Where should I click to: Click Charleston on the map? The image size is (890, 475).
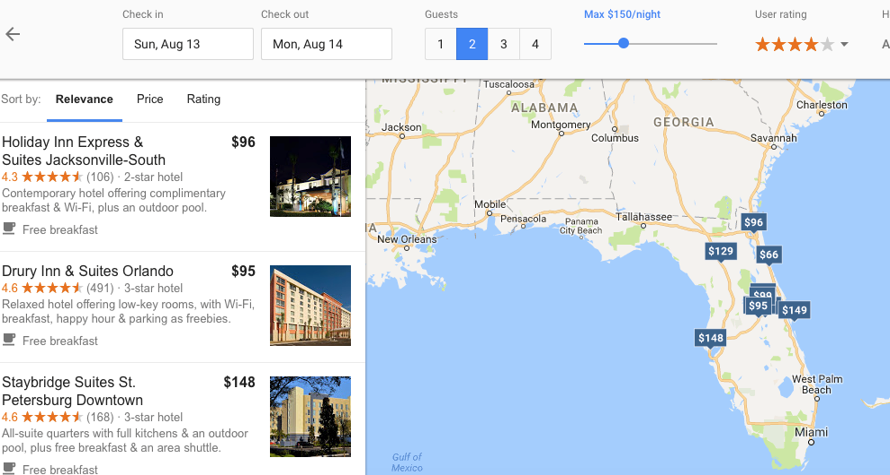tap(821, 104)
